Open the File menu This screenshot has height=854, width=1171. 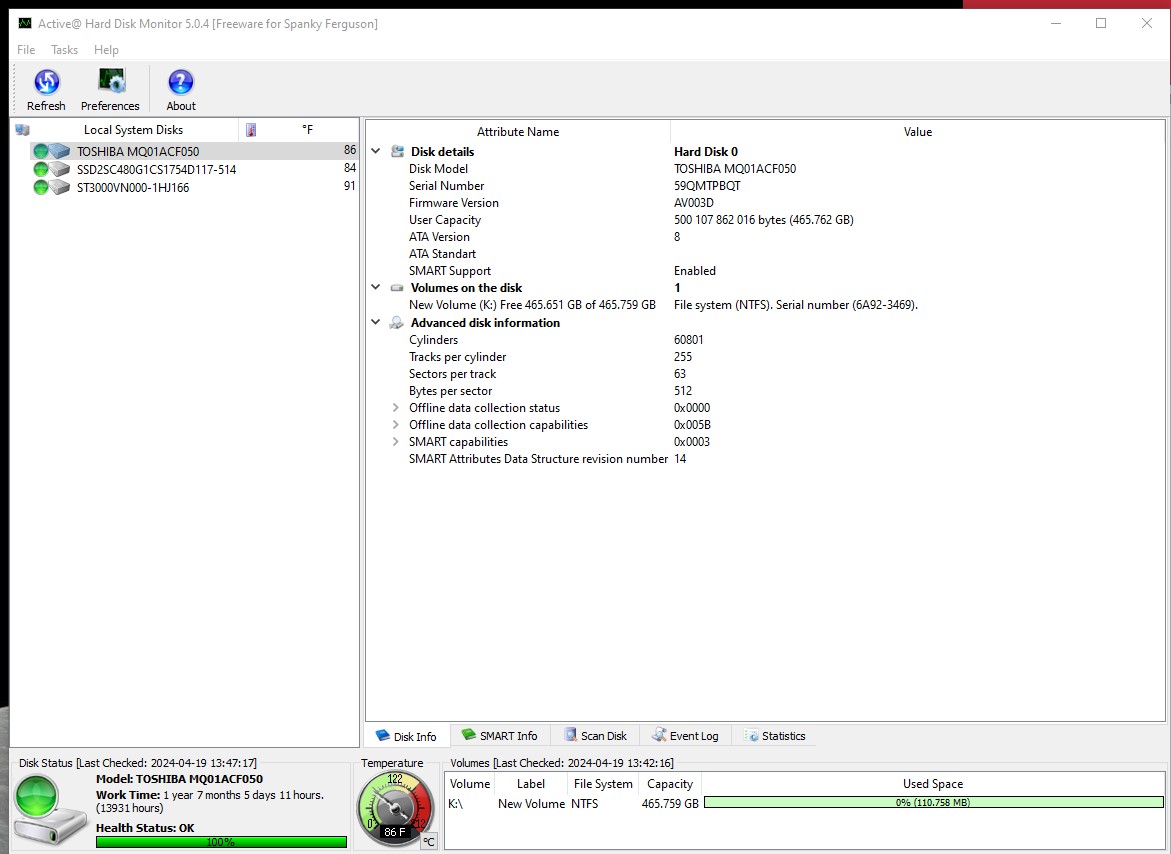[x=26, y=50]
